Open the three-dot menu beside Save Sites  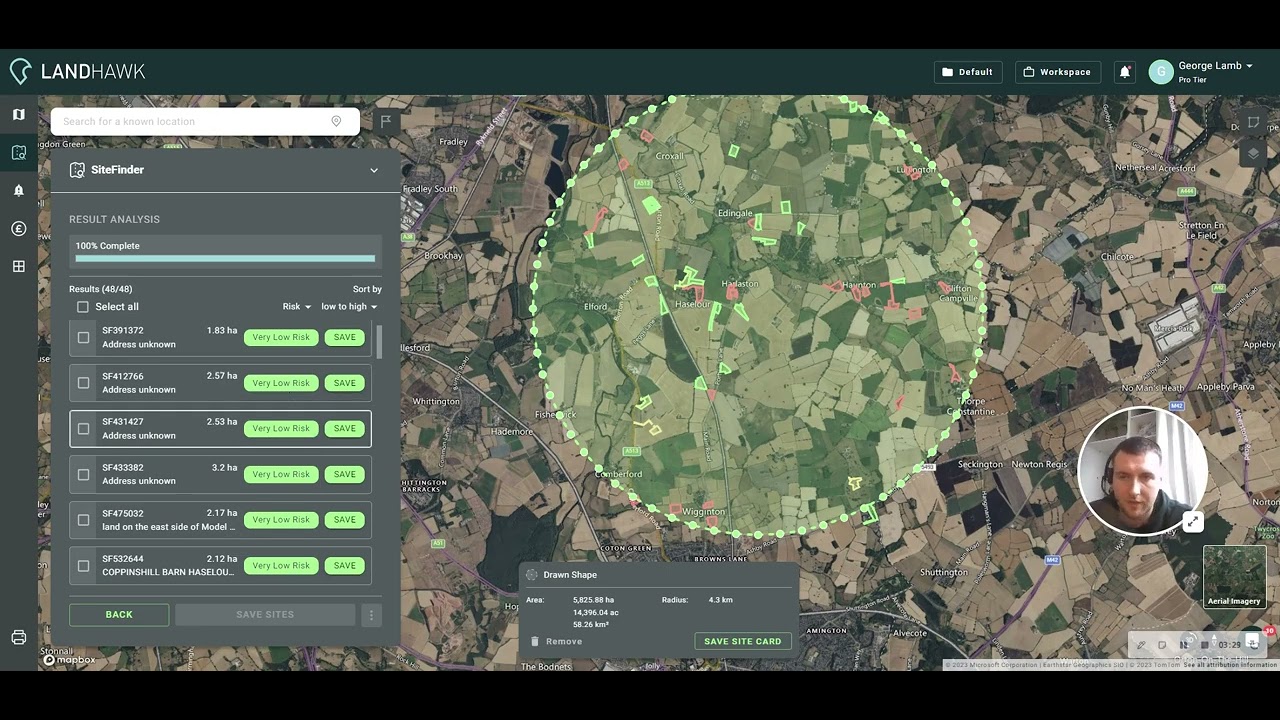(371, 615)
